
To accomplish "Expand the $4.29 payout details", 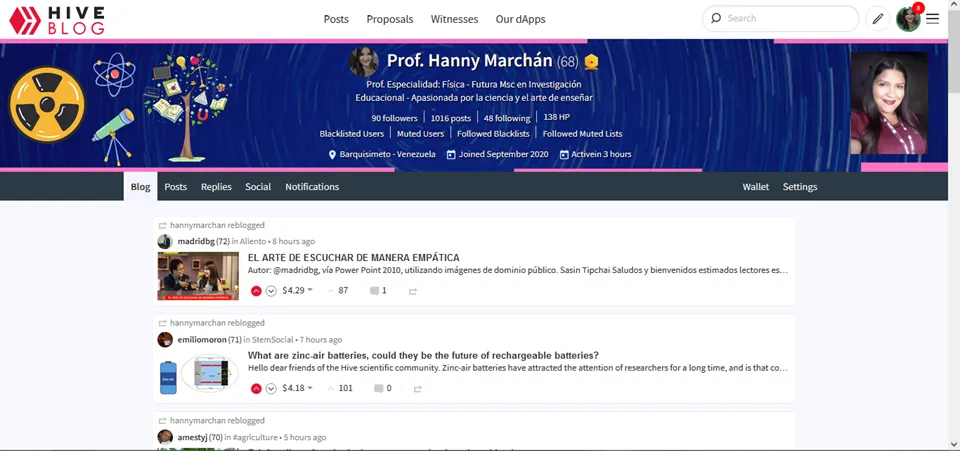I will pyautogui.click(x=297, y=291).
